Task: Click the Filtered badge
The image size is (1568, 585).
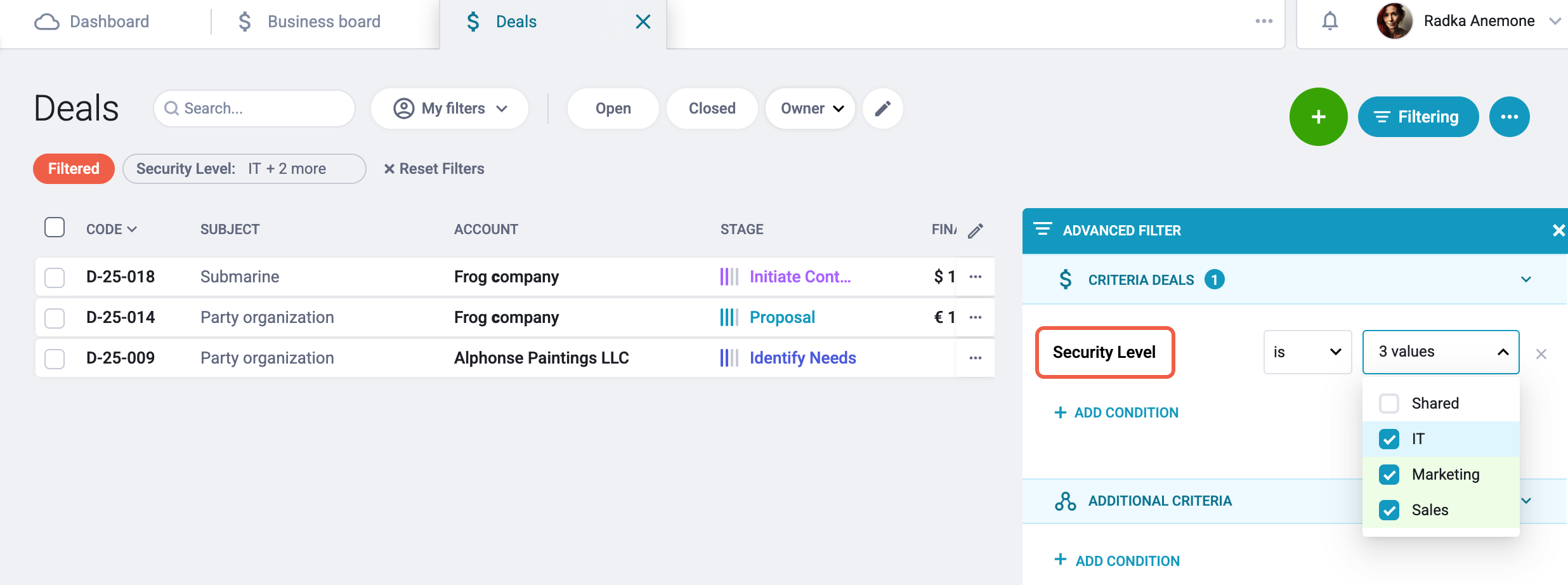Action: tap(74, 169)
